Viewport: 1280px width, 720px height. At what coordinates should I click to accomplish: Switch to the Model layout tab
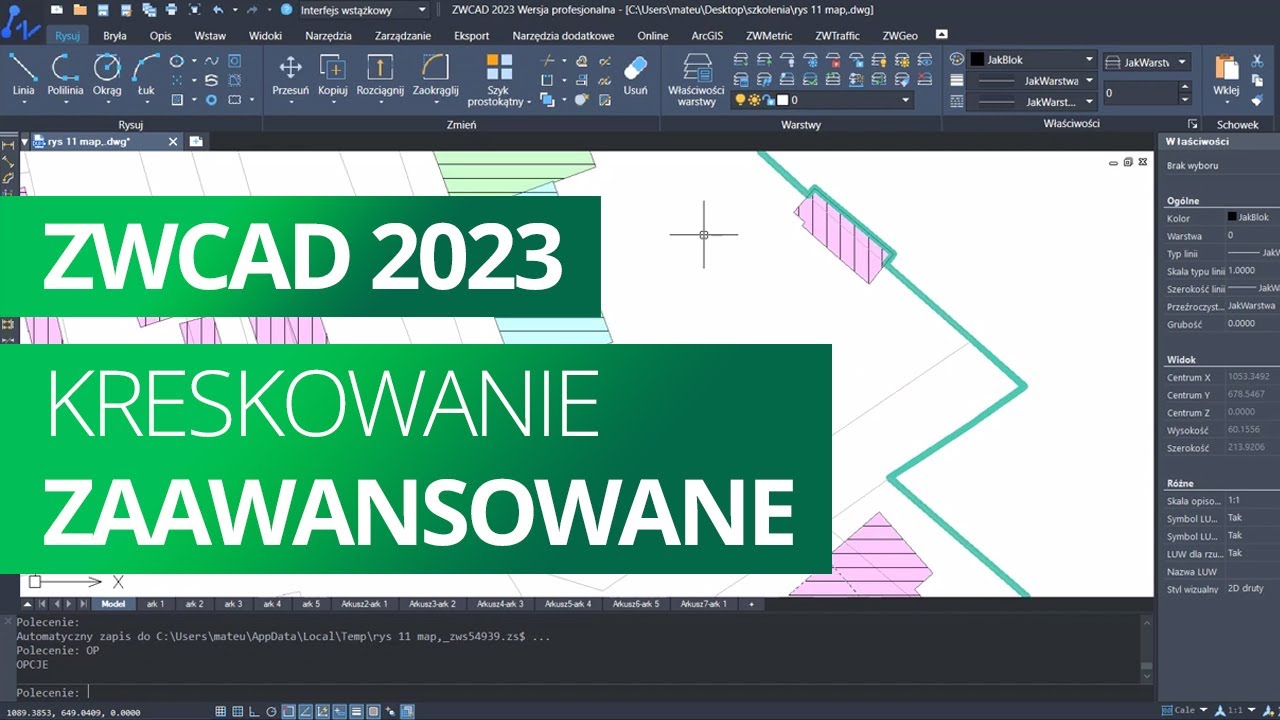click(x=113, y=604)
